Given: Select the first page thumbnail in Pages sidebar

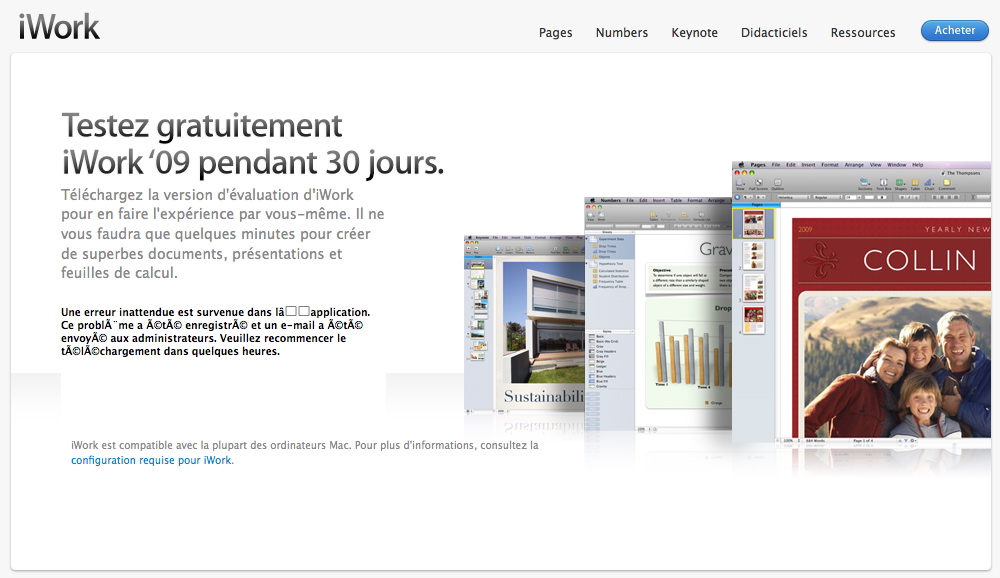Looking at the screenshot, I should tap(753, 223).
